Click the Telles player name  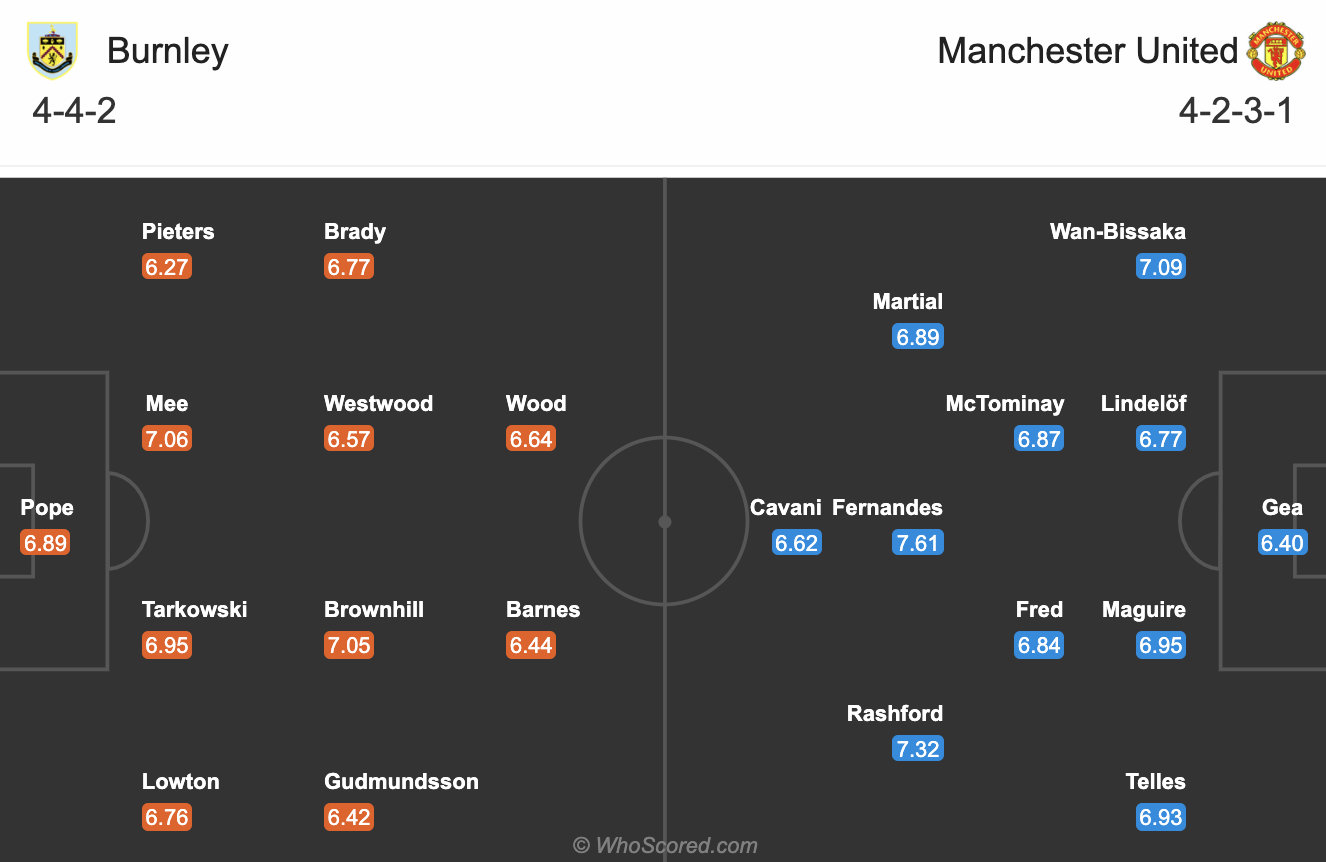click(1155, 782)
